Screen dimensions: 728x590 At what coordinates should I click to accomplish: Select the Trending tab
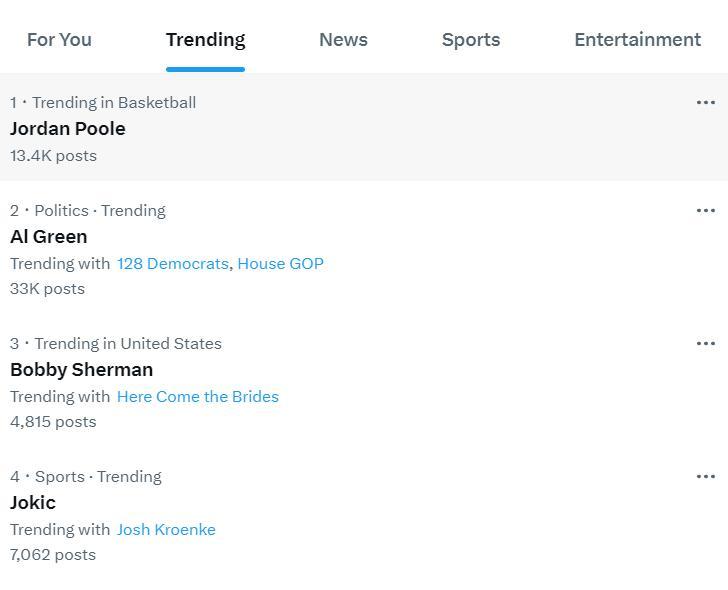205,40
